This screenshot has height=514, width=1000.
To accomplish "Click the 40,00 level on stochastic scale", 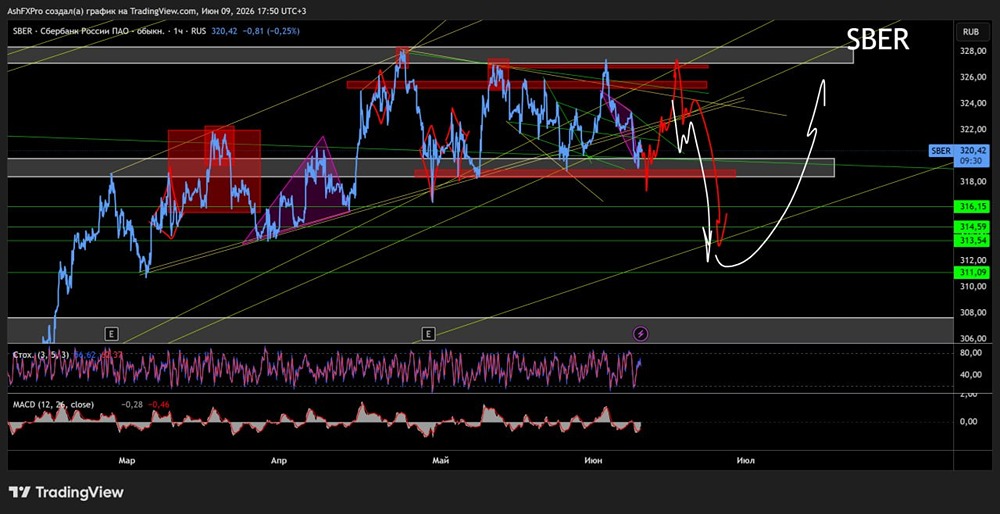I will [x=973, y=374].
